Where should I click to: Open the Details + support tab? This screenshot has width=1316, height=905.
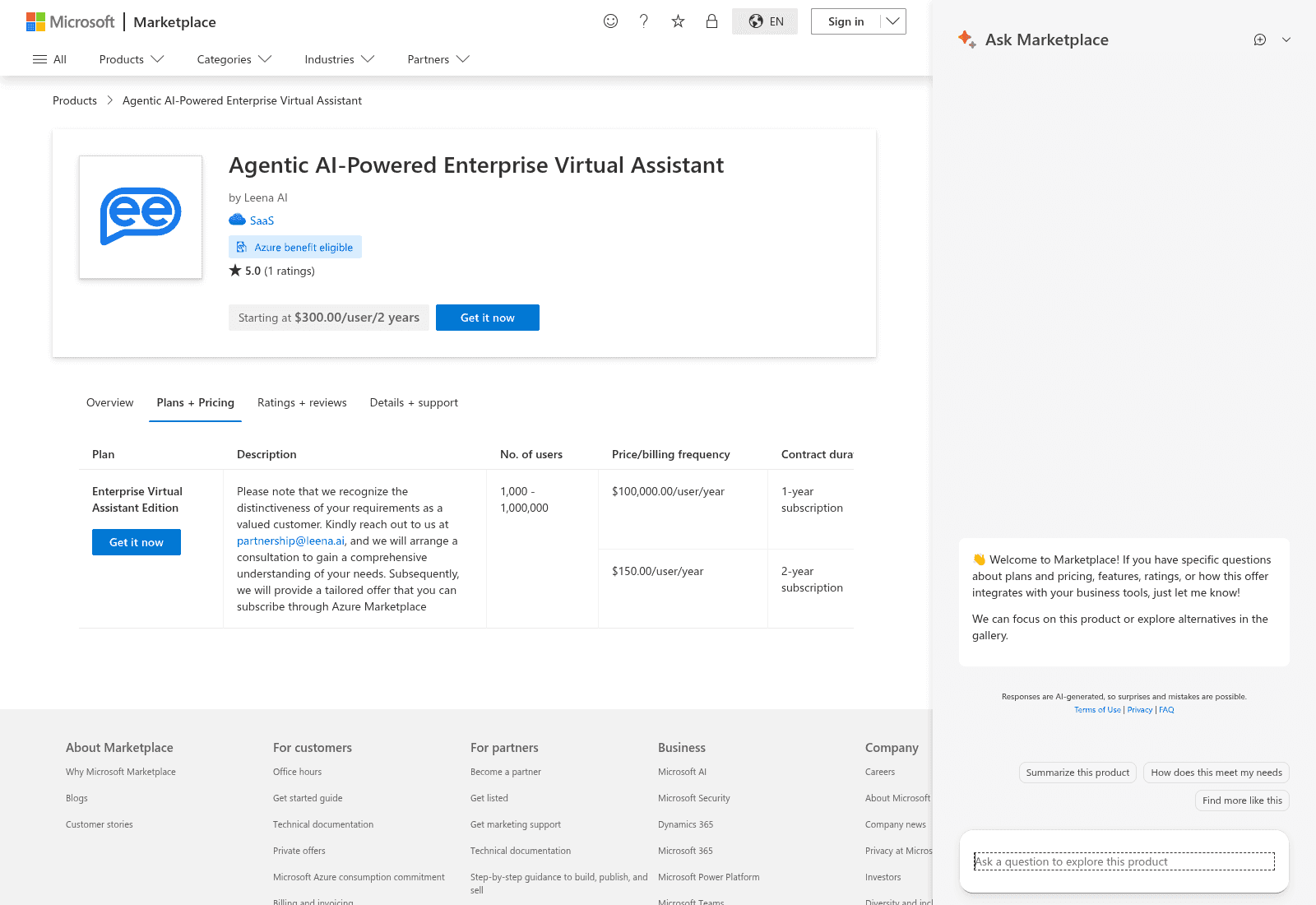point(414,402)
